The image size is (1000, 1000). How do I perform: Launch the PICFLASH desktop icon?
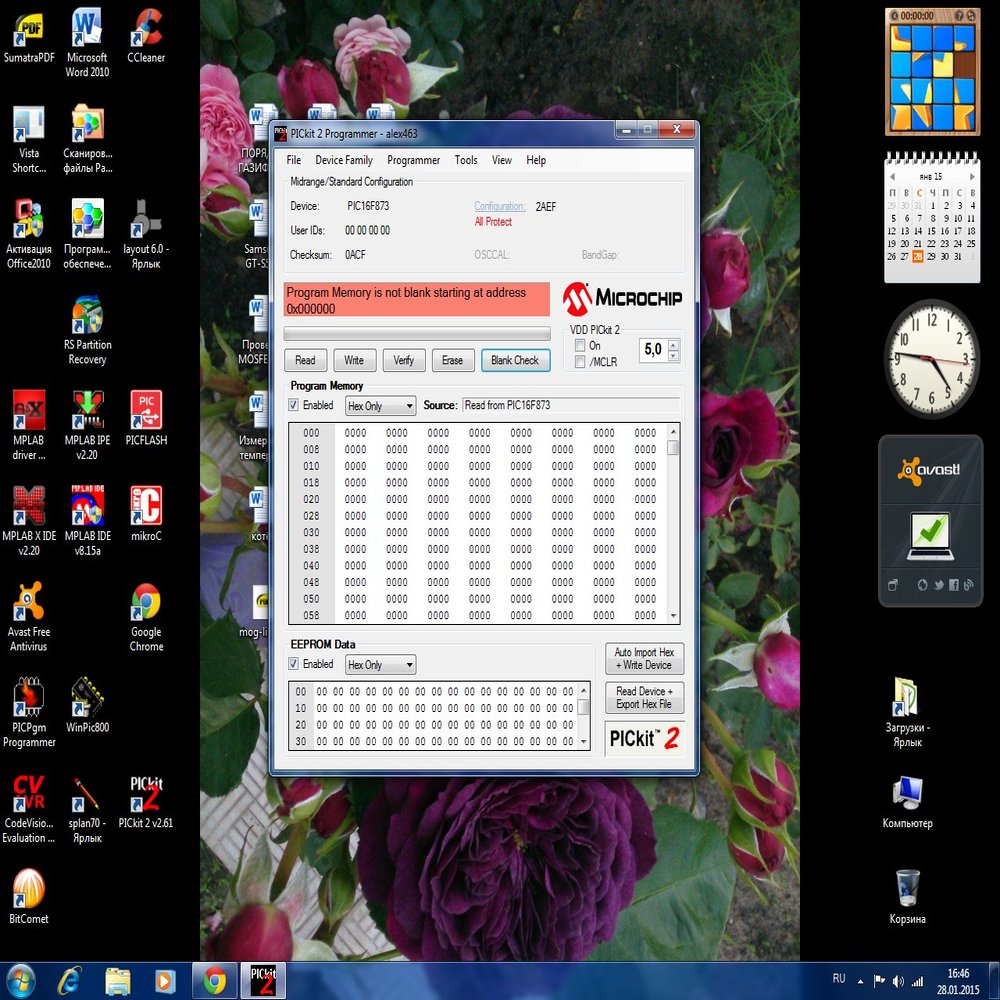146,412
